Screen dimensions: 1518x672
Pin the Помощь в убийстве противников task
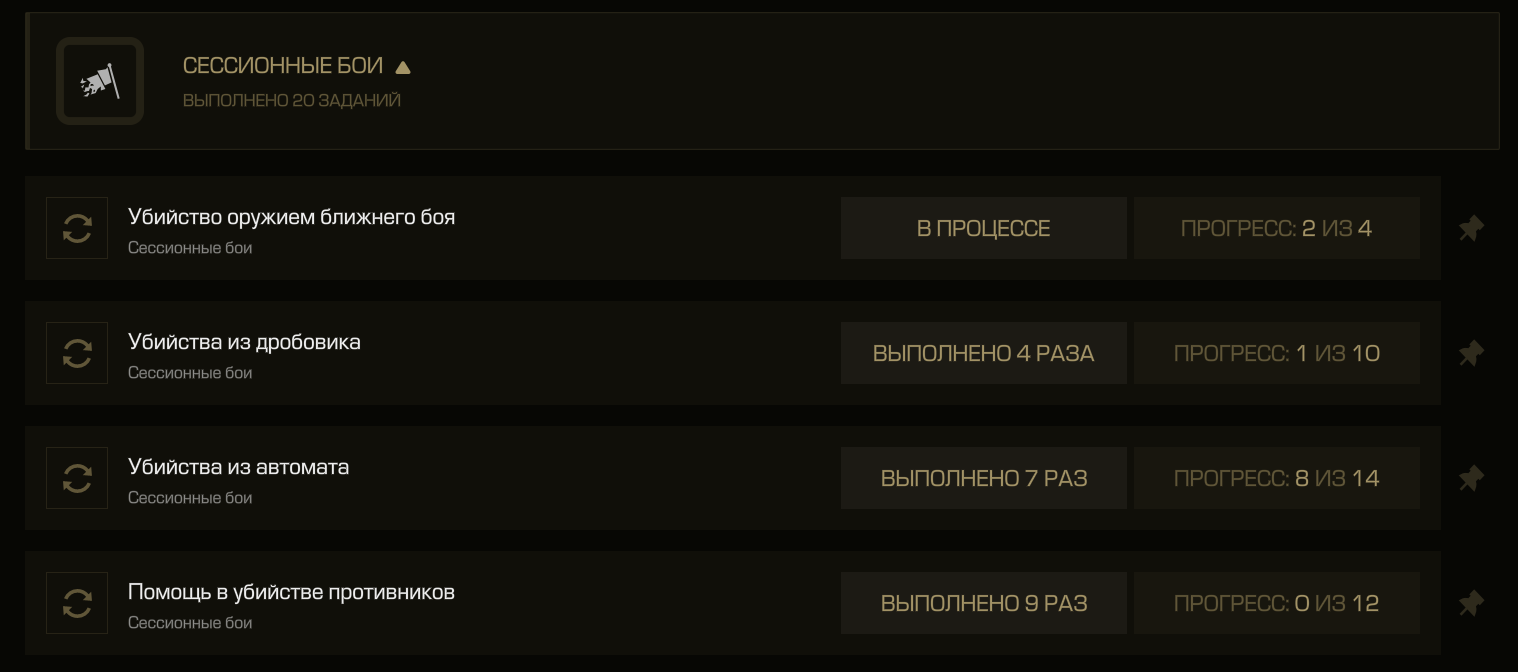point(1470,604)
